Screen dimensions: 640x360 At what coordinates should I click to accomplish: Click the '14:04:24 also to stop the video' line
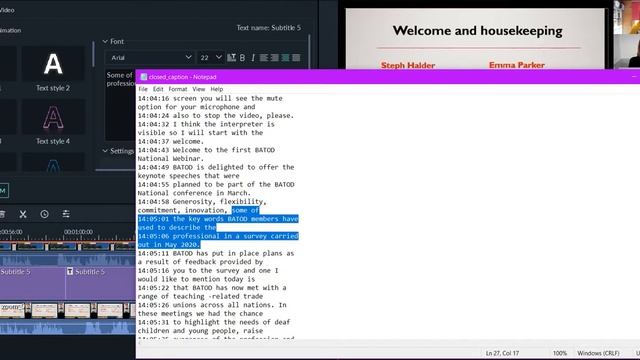tap(216, 116)
